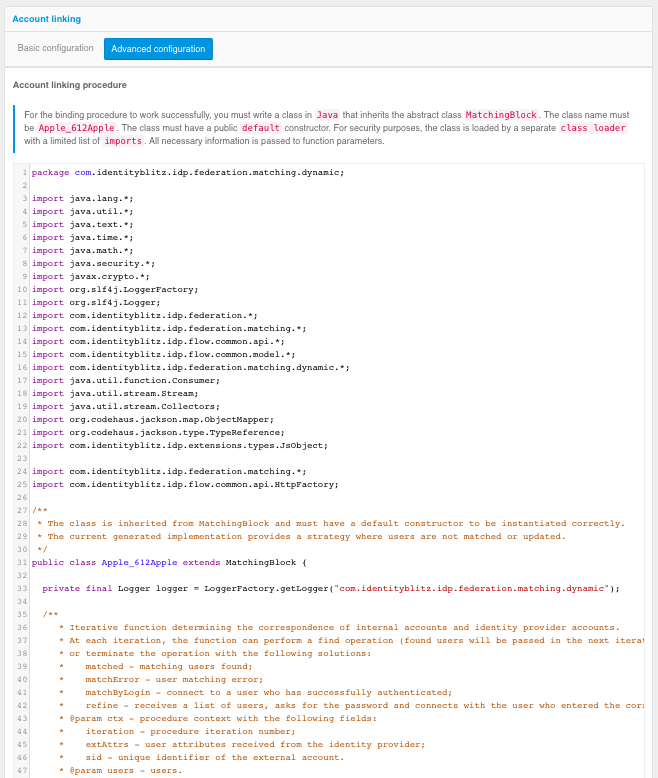The width and height of the screenshot is (658, 778).
Task: Click the import java.text.* line
Action: 83,224
